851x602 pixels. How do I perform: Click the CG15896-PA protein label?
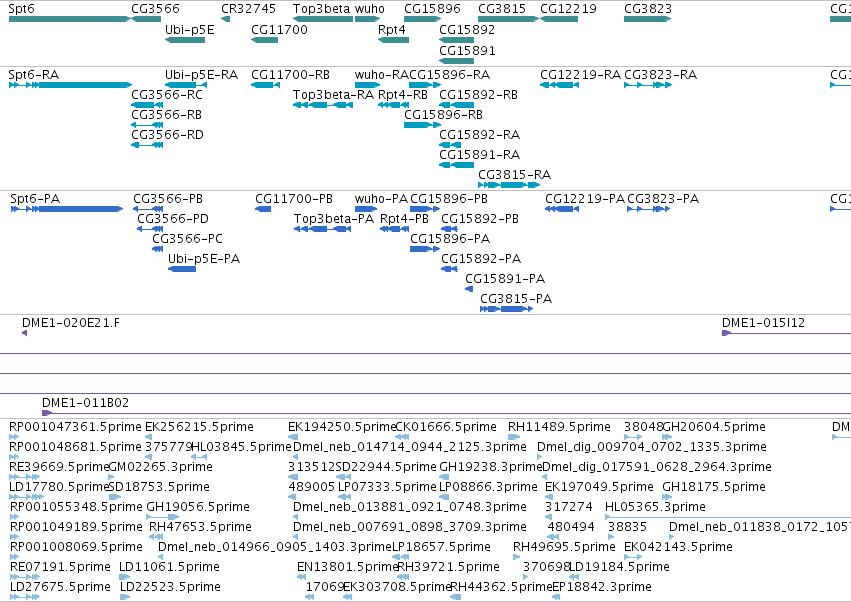(x=450, y=239)
